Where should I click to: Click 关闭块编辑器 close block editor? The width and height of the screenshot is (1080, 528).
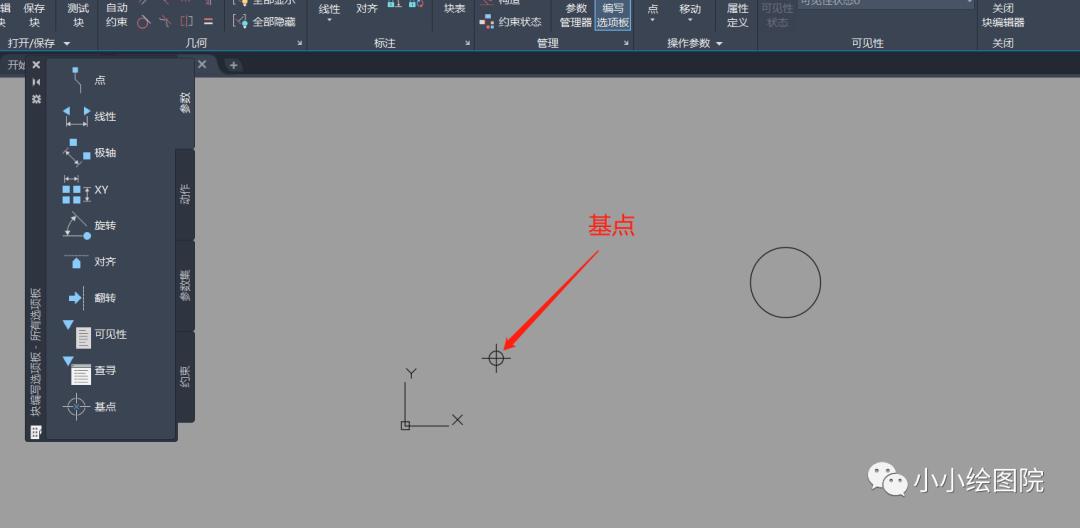pyautogui.click(x=1003, y=14)
